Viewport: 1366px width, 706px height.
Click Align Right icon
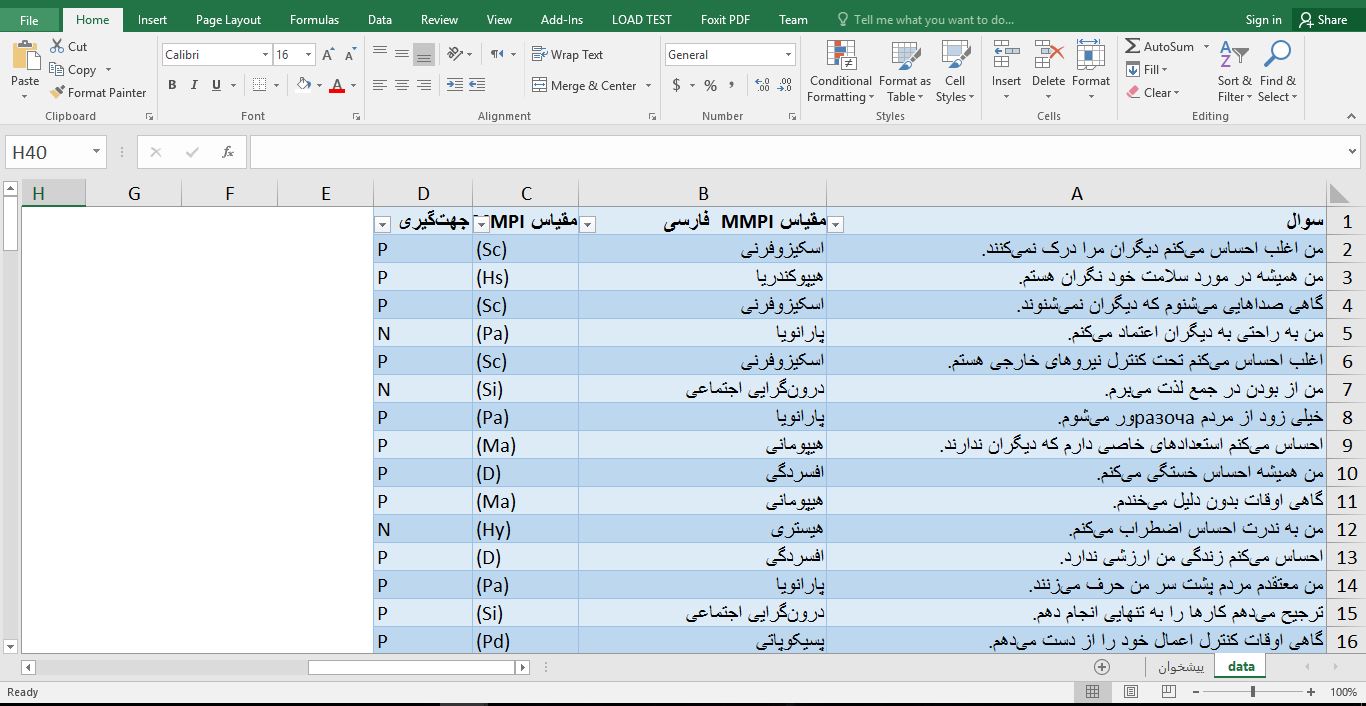[x=423, y=85]
